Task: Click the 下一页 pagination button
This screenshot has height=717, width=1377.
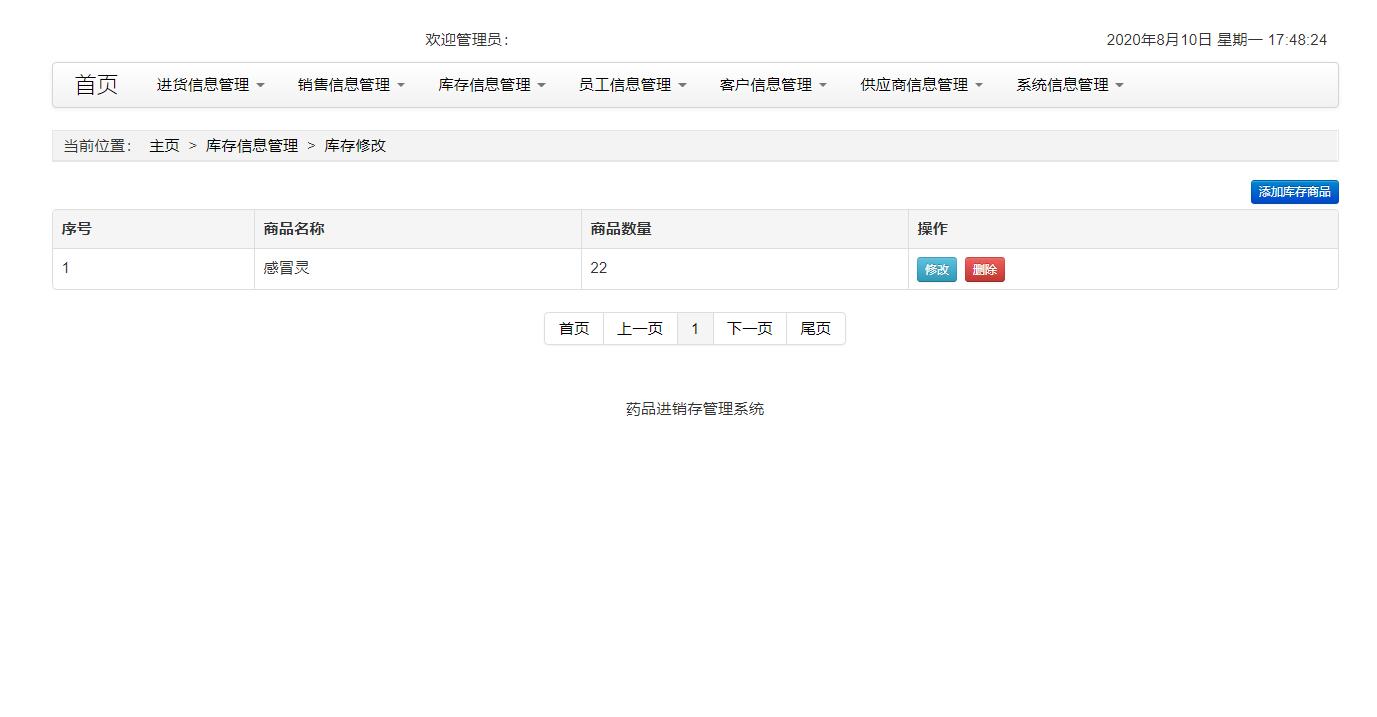Action: [749, 328]
